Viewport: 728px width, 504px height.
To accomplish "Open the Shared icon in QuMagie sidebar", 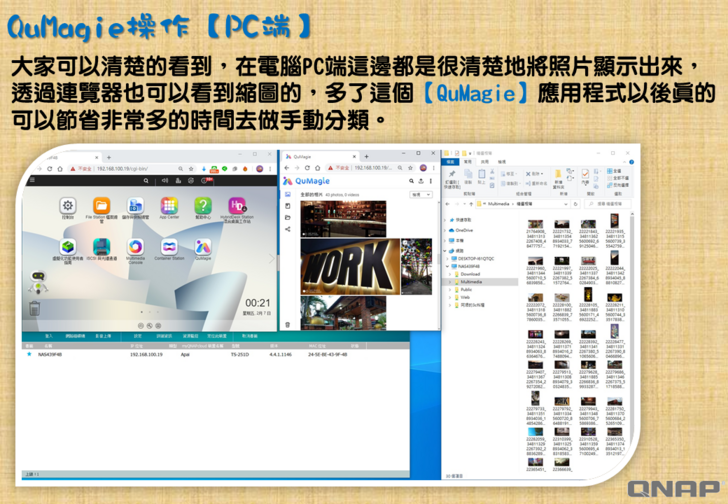I will [287, 229].
